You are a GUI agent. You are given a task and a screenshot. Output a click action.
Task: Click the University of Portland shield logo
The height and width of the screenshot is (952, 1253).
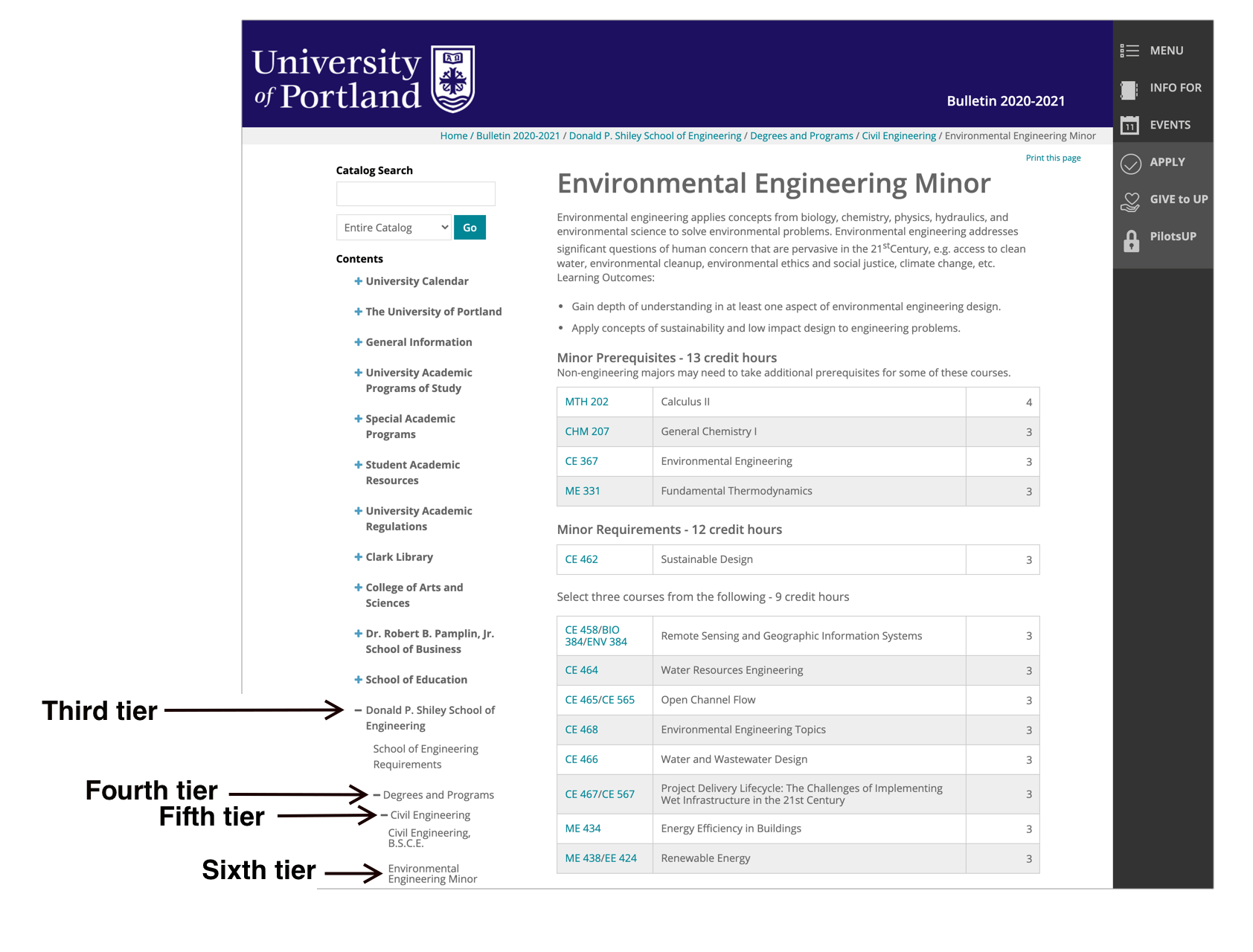click(x=452, y=79)
